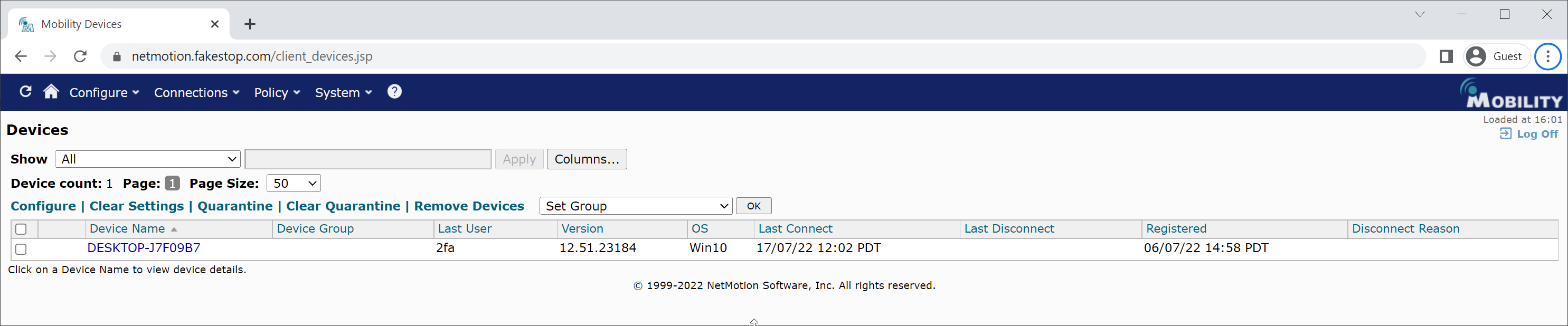Click the Columns... button
This screenshot has height=326, width=1568.
(x=586, y=159)
